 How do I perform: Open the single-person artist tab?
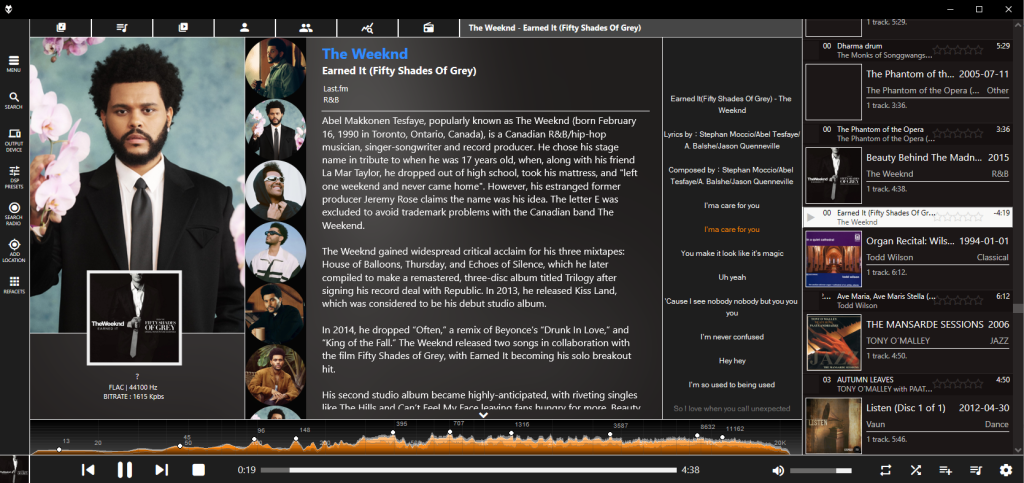click(243, 27)
